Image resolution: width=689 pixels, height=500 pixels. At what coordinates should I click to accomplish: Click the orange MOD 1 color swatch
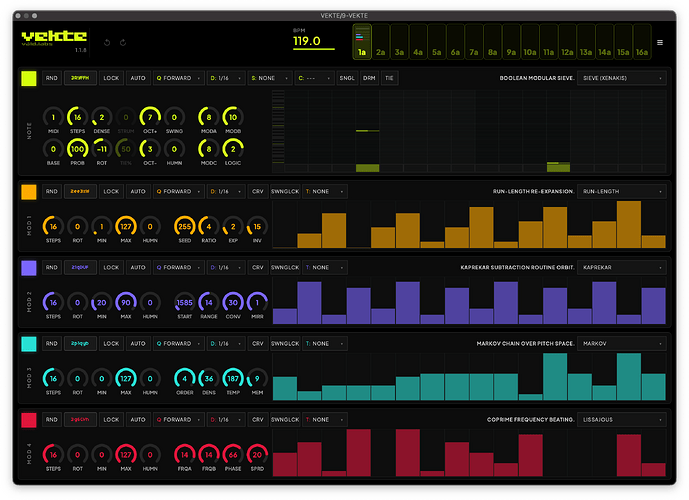[x=29, y=192]
